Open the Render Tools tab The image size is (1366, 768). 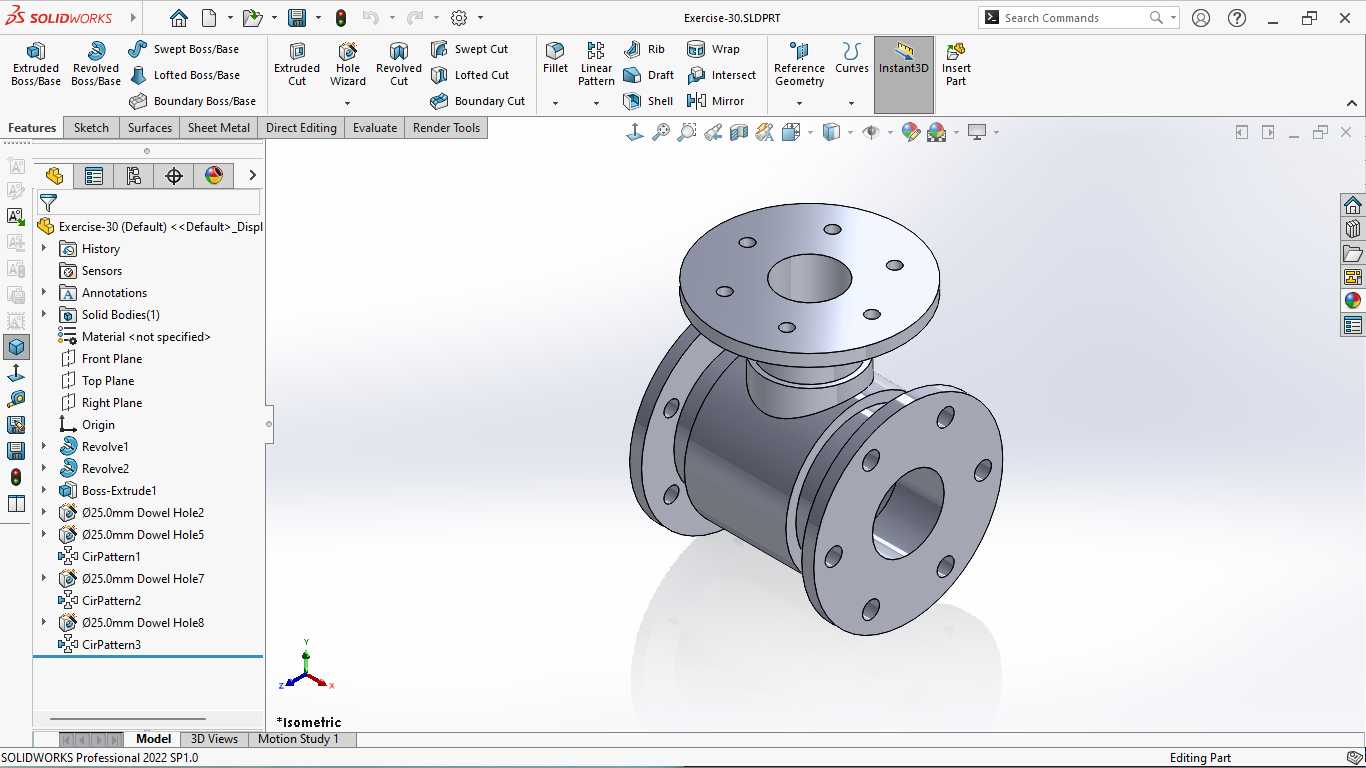pyautogui.click(x=446, y=128)
